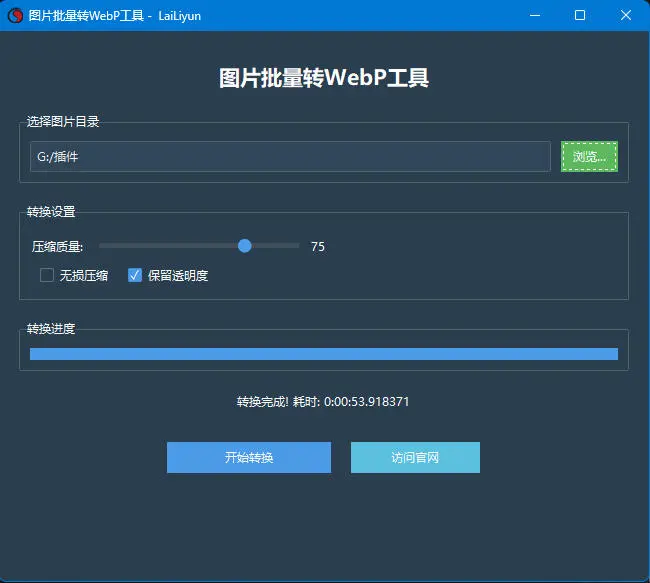This screenshot has width=650, height=583.
Task: Click the 转换完成! 耗时 status text
Action: (323, 401)
